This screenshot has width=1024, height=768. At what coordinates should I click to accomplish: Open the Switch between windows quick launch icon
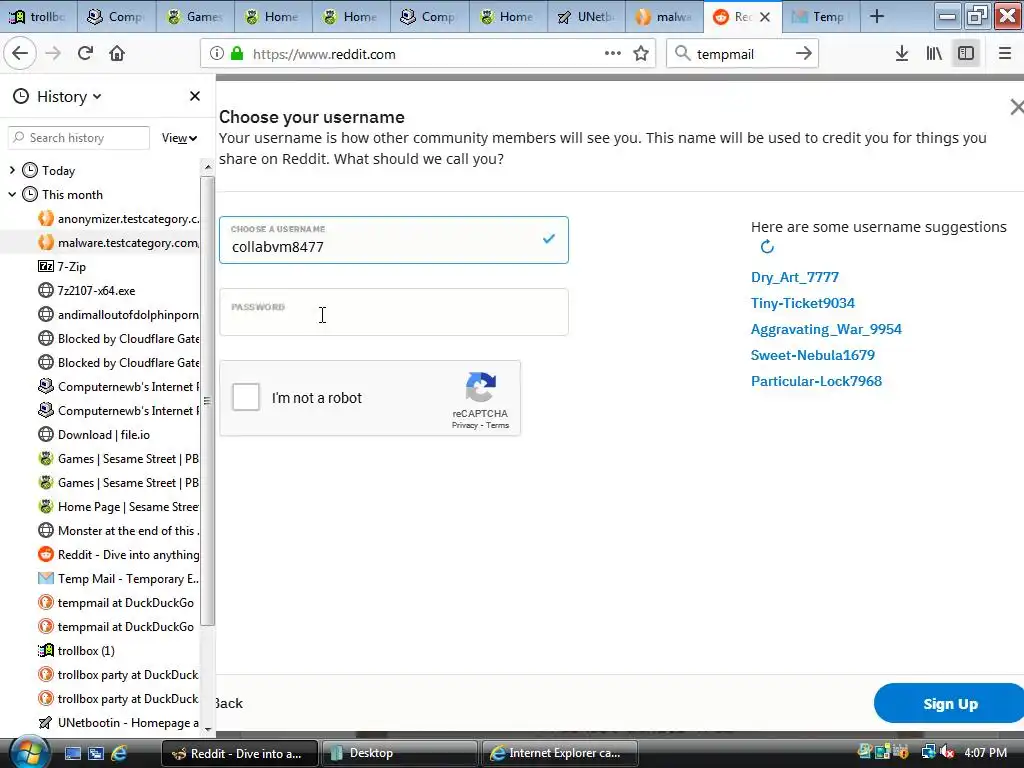[x=96, y=753]
